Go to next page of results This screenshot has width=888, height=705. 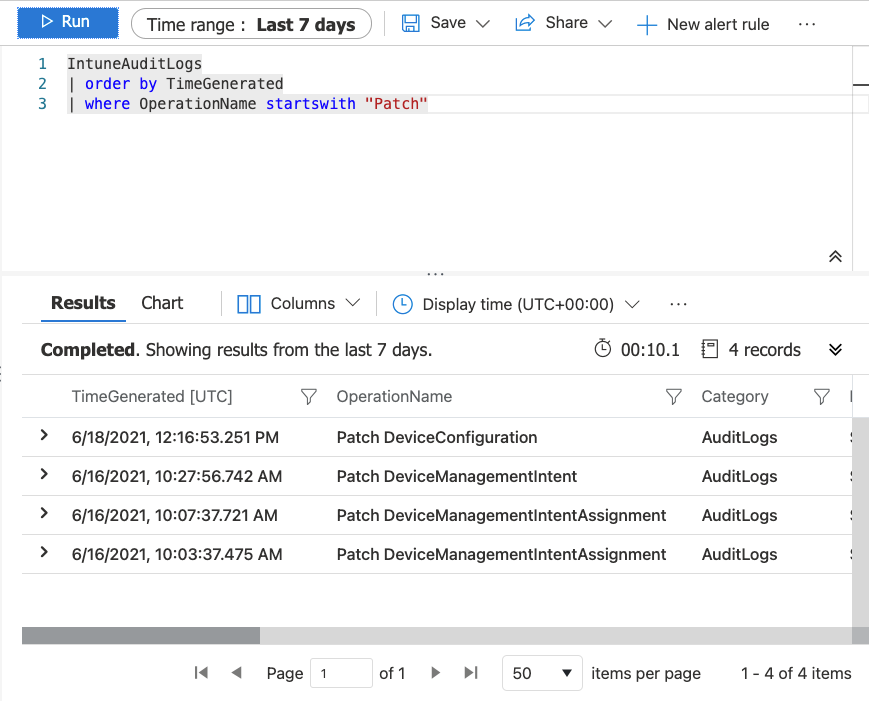(x=435, y=673)
